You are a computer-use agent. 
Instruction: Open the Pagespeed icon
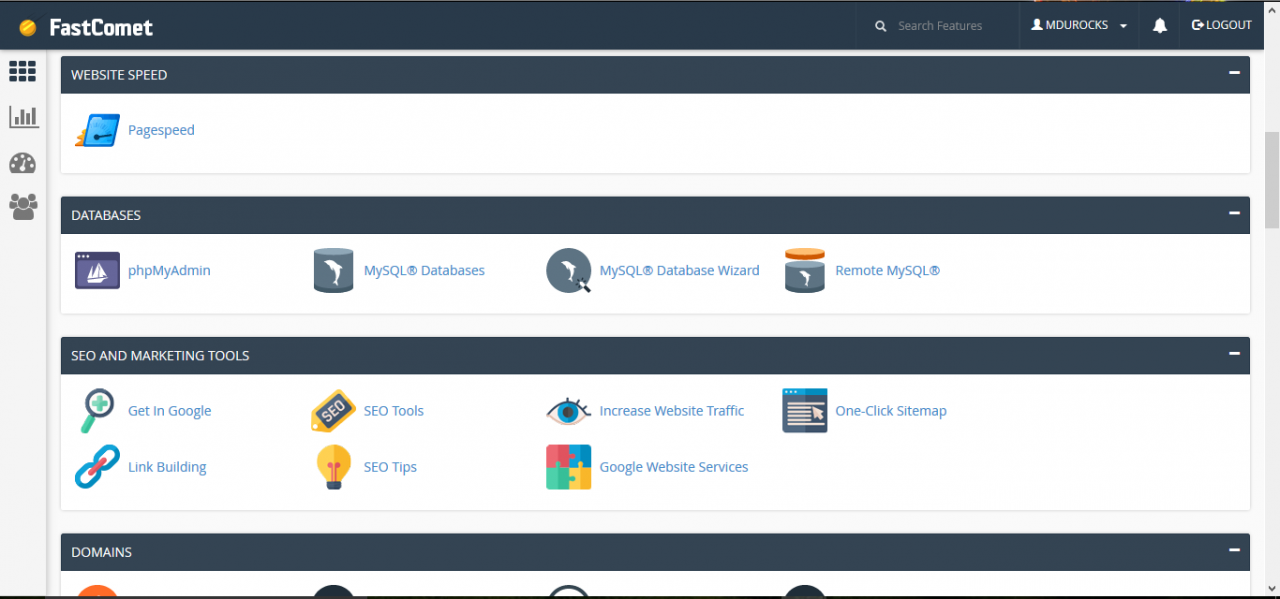click(97, 131)
